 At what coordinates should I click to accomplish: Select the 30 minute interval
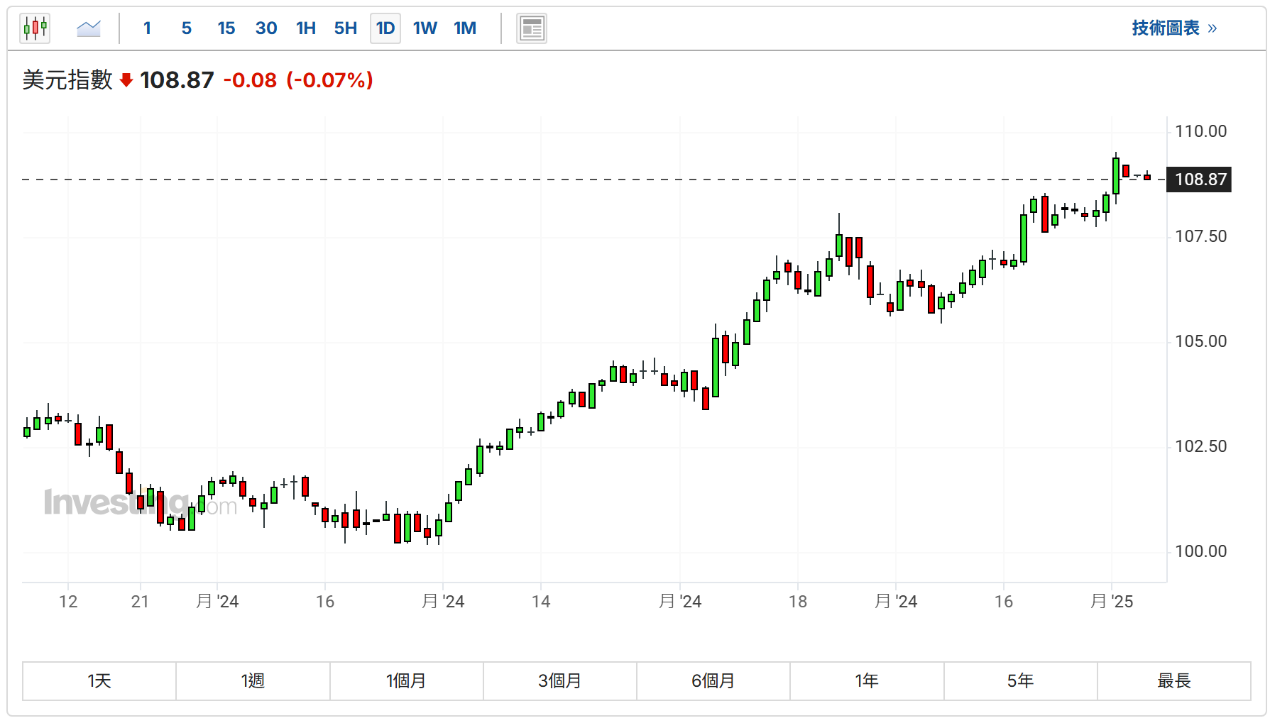tap(266, 28)
